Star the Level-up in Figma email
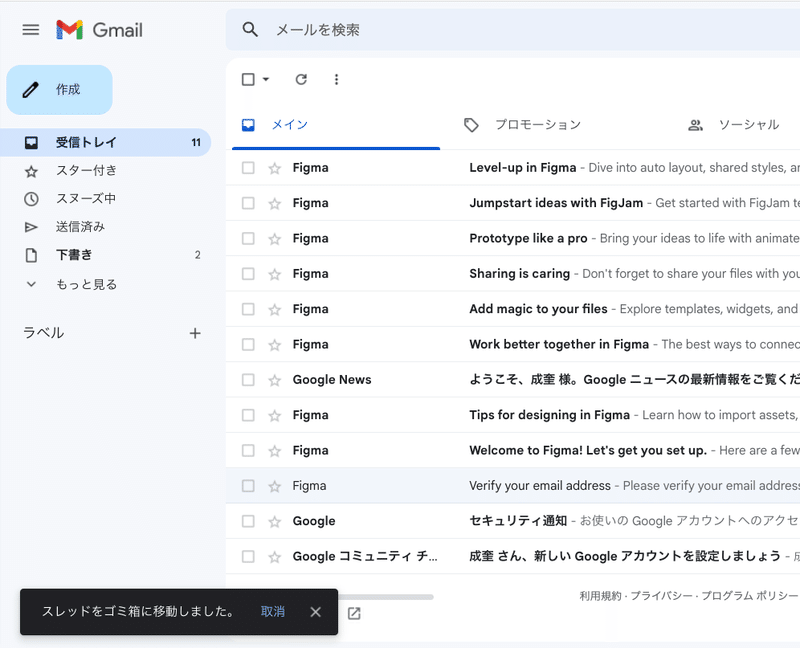The height and width of the screenshot is (648, 800). (274, 168)
